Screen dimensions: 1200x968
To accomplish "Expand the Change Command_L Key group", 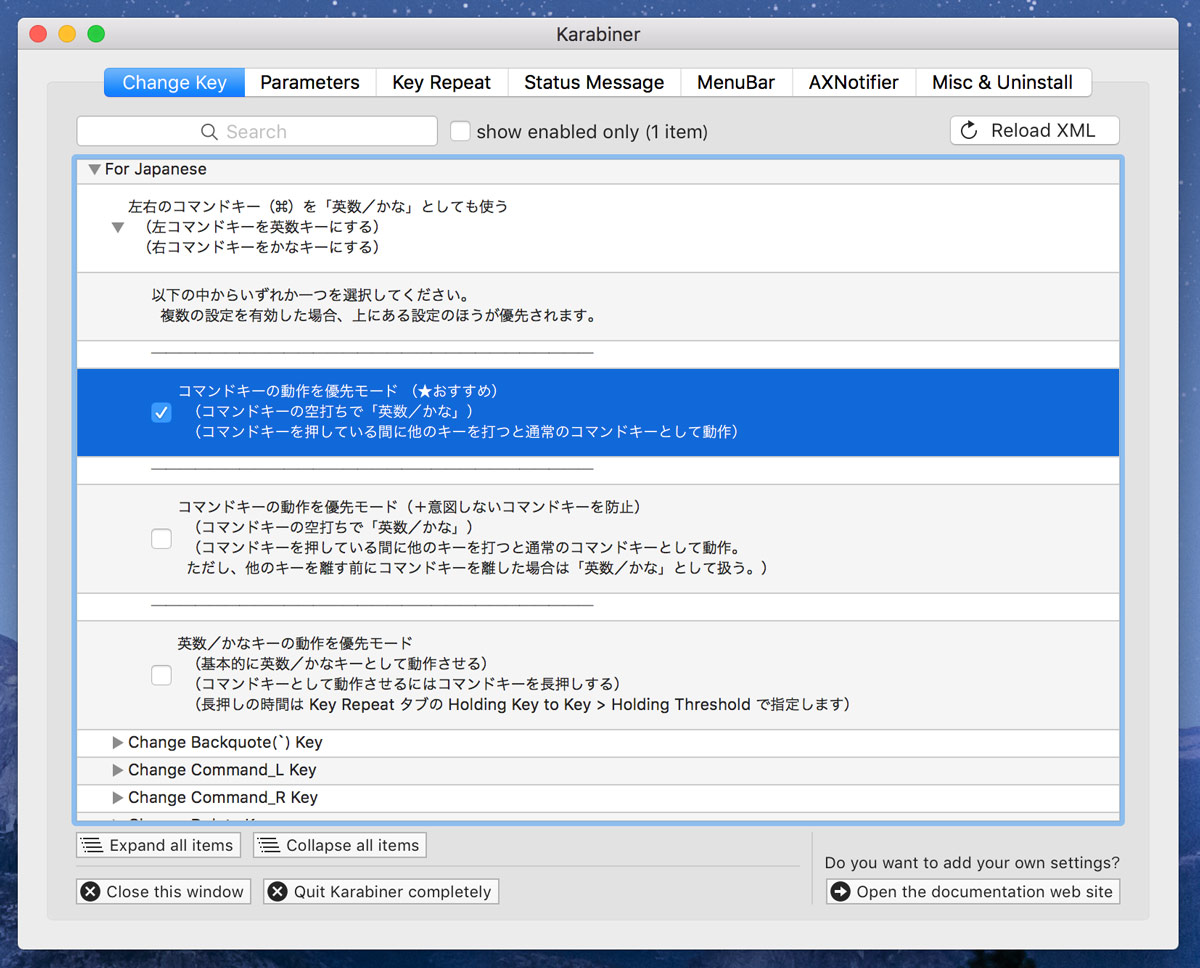I will 118,770.
